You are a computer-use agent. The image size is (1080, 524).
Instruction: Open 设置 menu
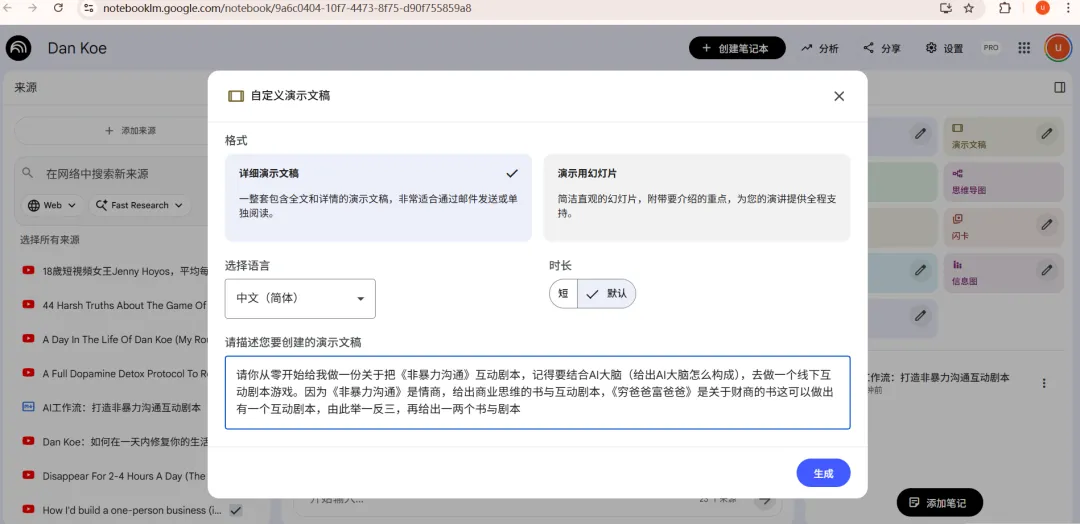click(x=944, y=48)
